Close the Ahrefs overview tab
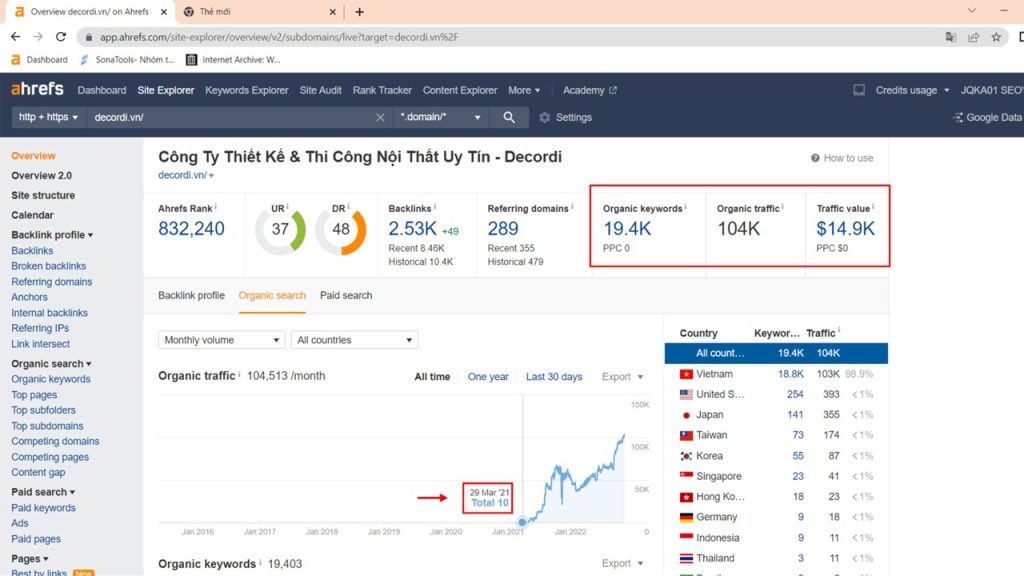The width and height of the screenshot is (1024, 576). 164,12
